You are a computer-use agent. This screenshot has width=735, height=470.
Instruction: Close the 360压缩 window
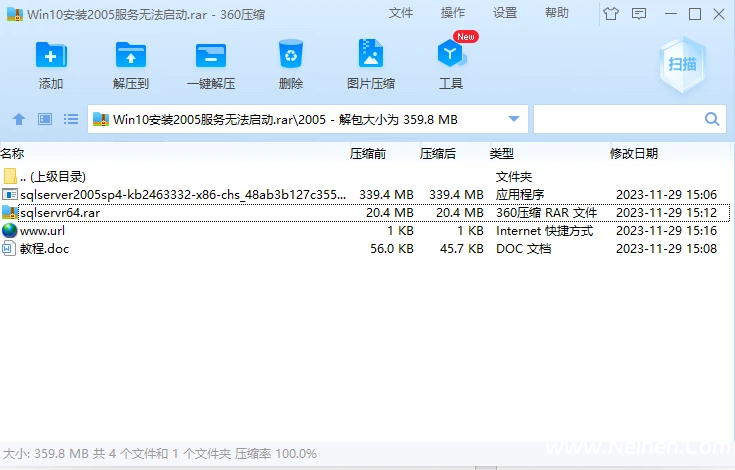719,14
